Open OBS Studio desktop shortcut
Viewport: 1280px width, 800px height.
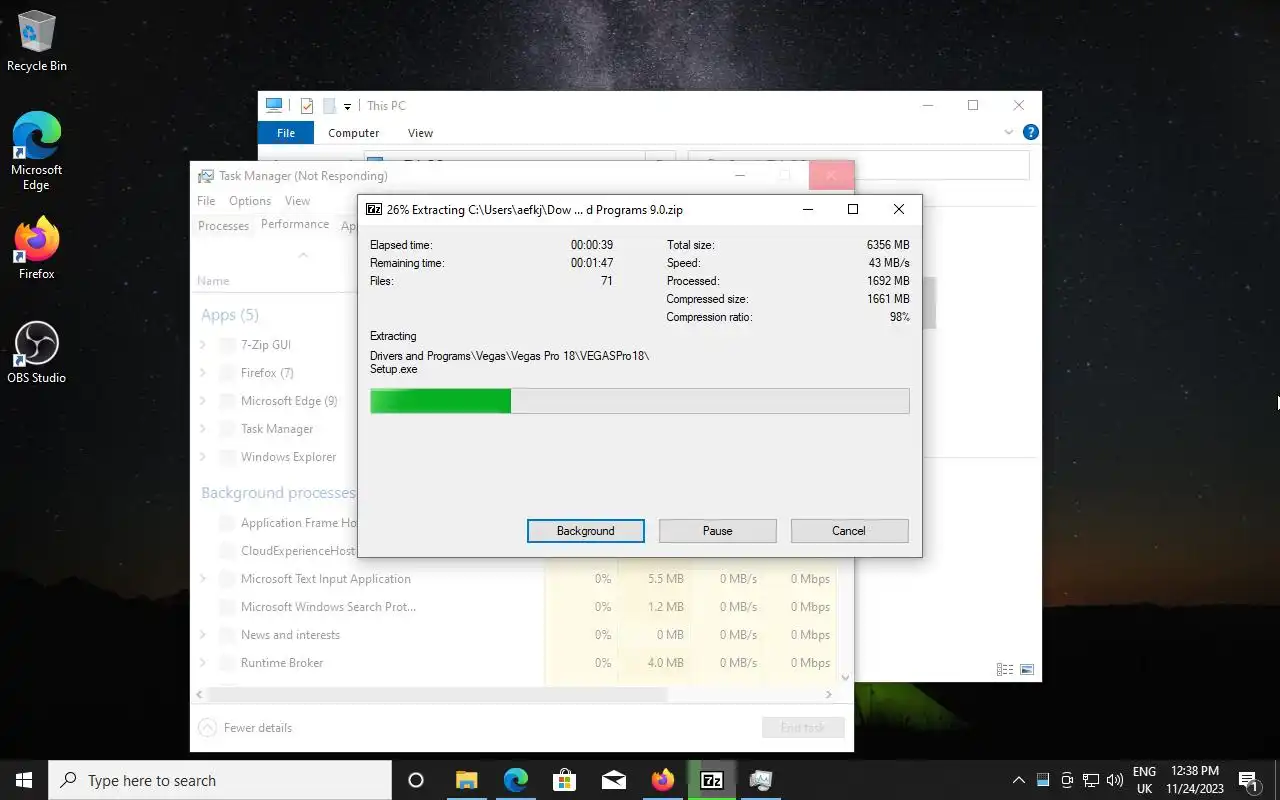click(37, 352)
